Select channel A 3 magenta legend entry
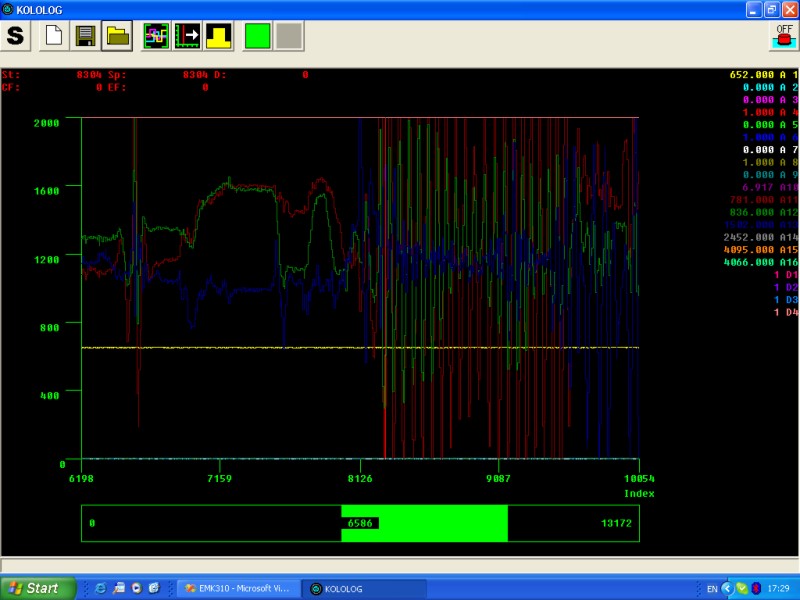 (769, 100)
